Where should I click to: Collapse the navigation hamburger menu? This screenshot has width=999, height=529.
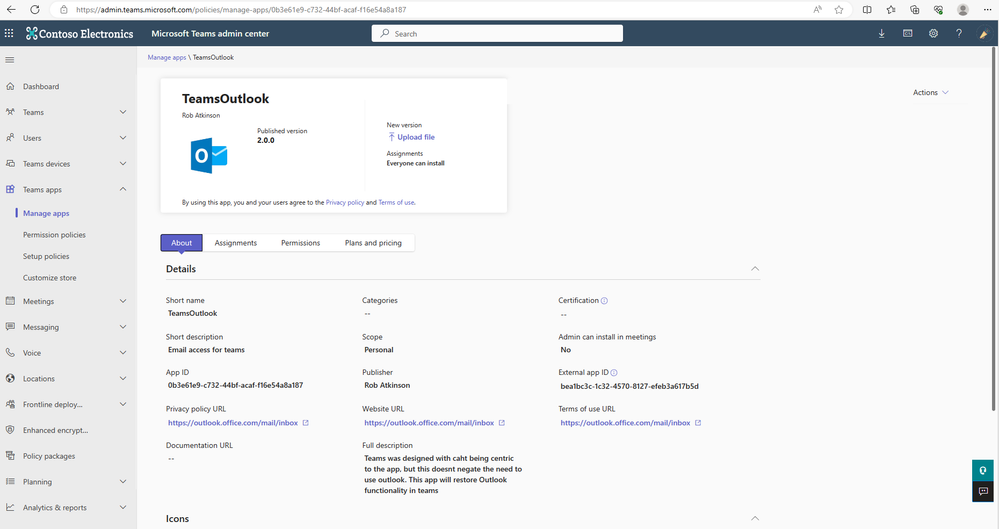[x=10, y=60]
